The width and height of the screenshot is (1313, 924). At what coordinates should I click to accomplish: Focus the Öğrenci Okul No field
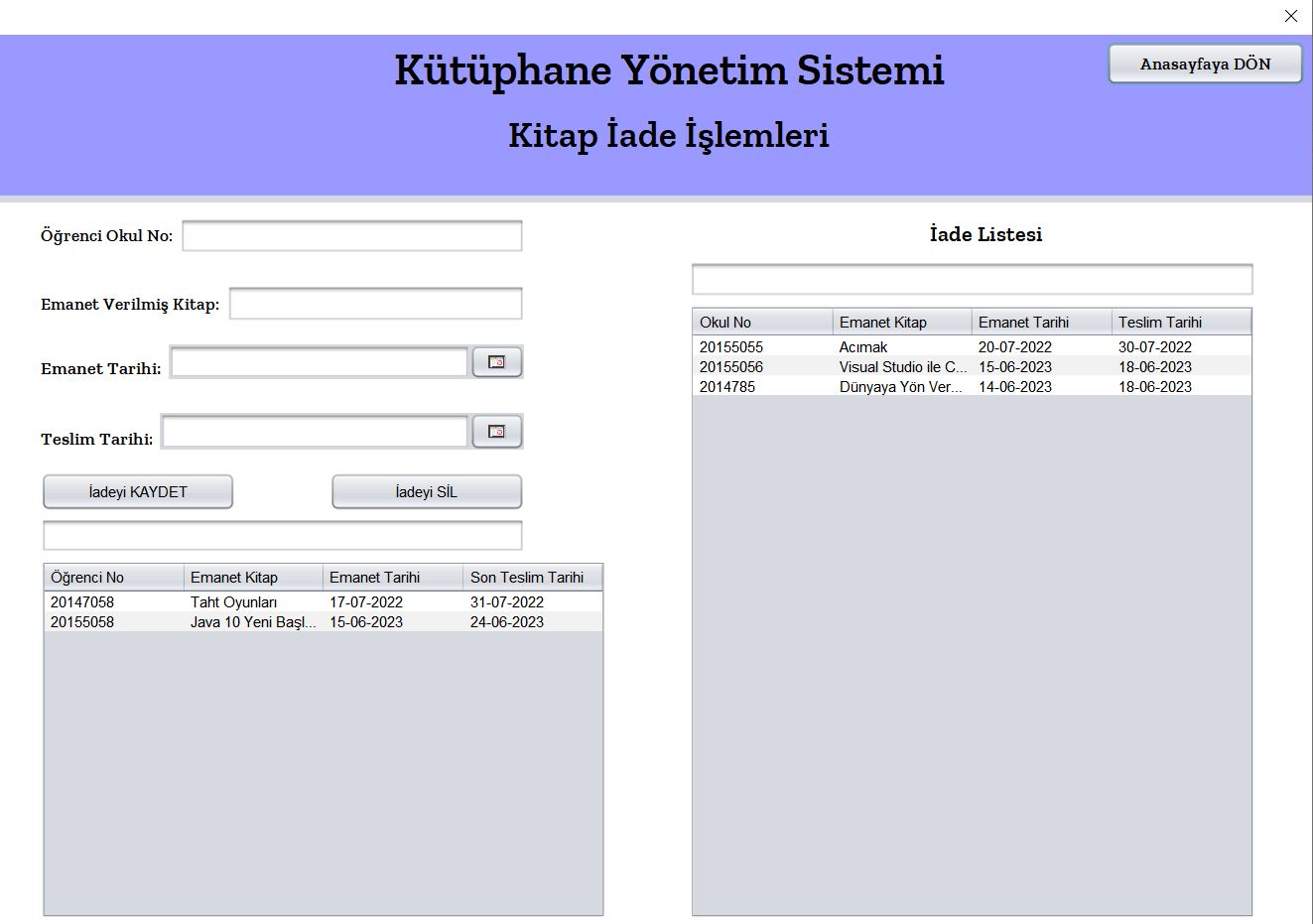tap(352, 236)
